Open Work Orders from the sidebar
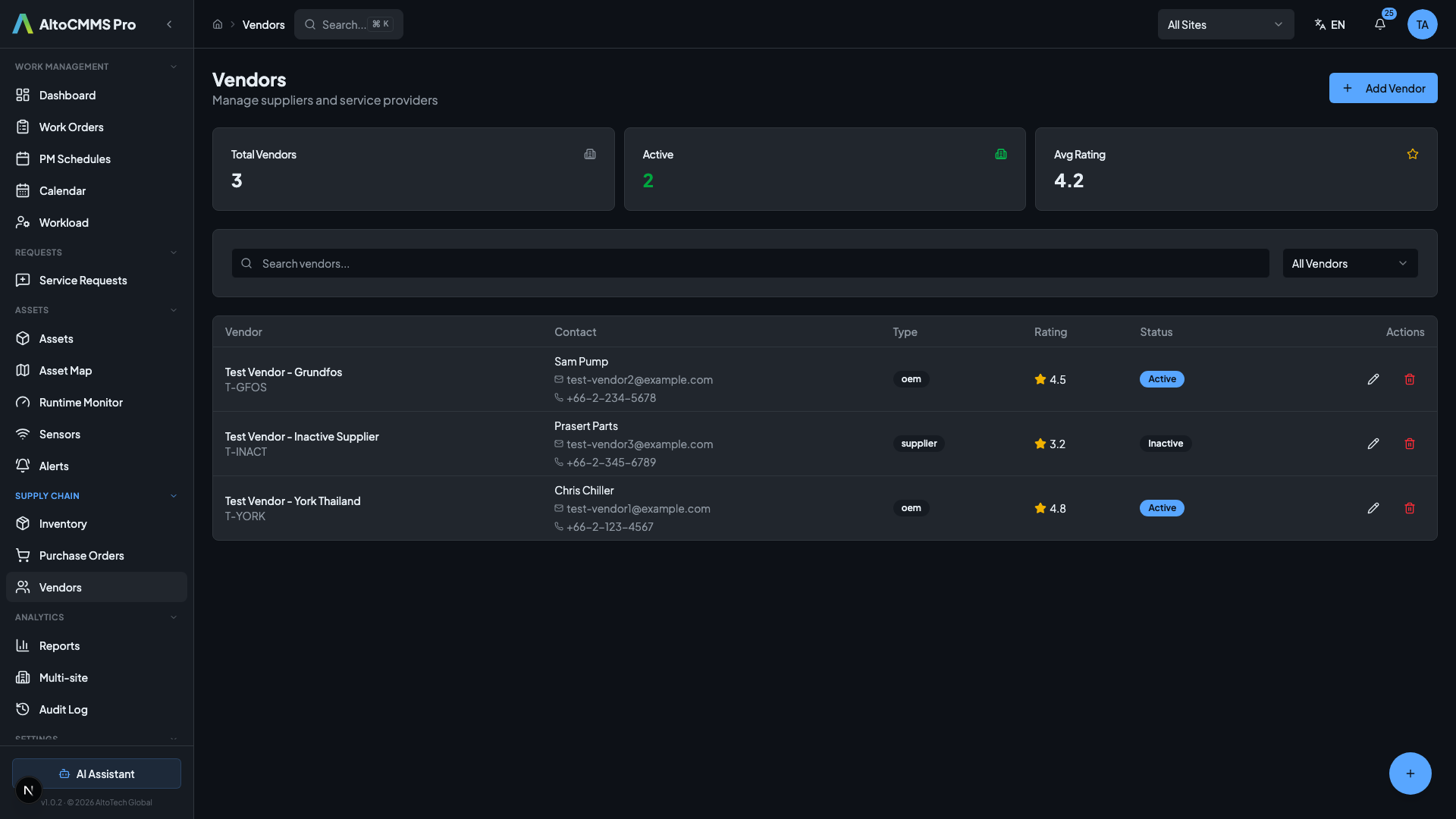Screen dimensions: 1456x819 [x=71, y=127]
